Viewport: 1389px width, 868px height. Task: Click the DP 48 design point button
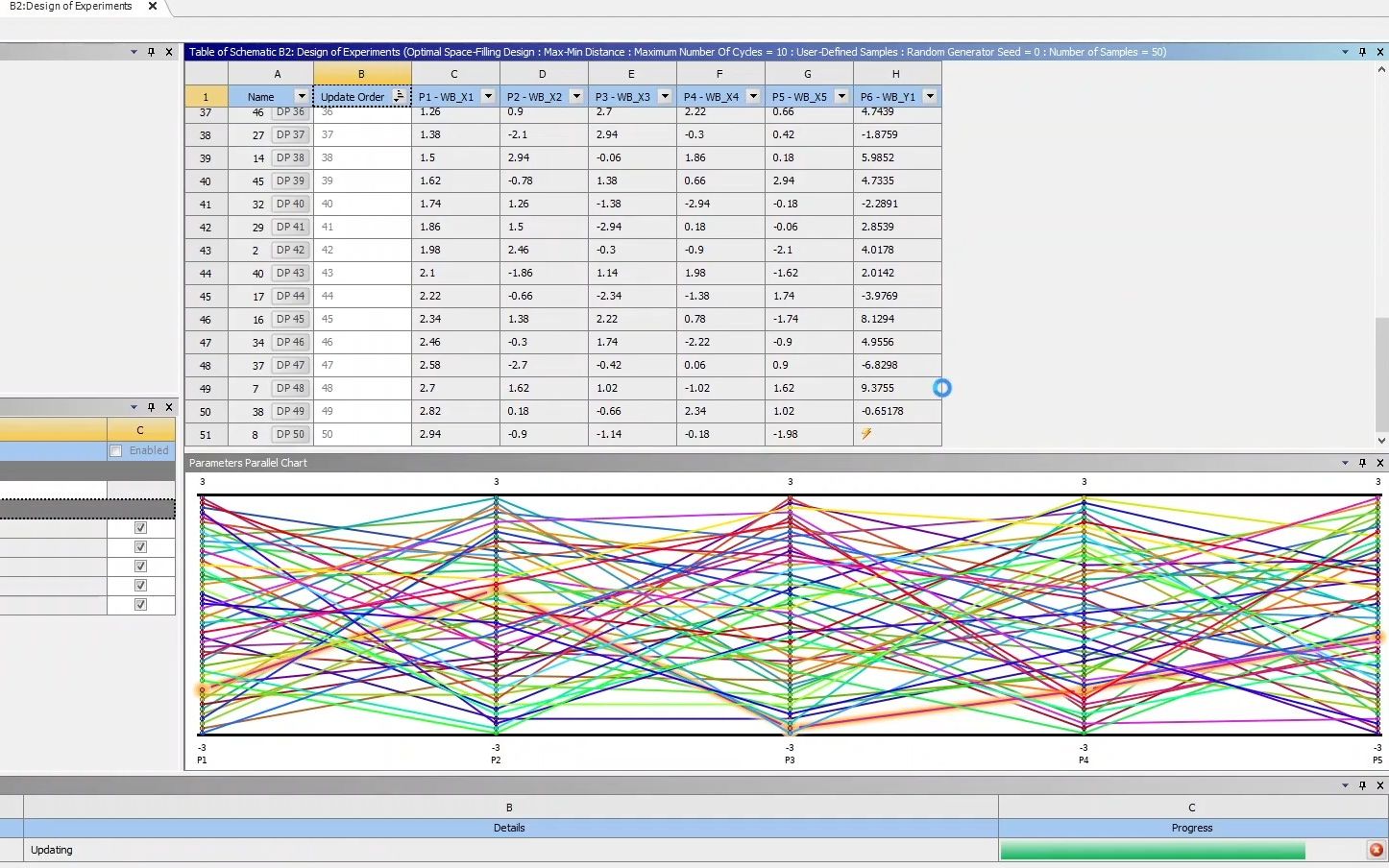click(290, 388)
